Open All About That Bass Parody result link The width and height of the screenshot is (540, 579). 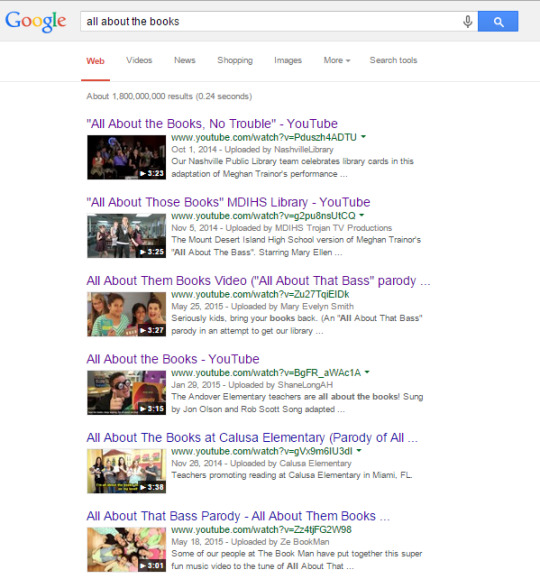pos(238,516)
